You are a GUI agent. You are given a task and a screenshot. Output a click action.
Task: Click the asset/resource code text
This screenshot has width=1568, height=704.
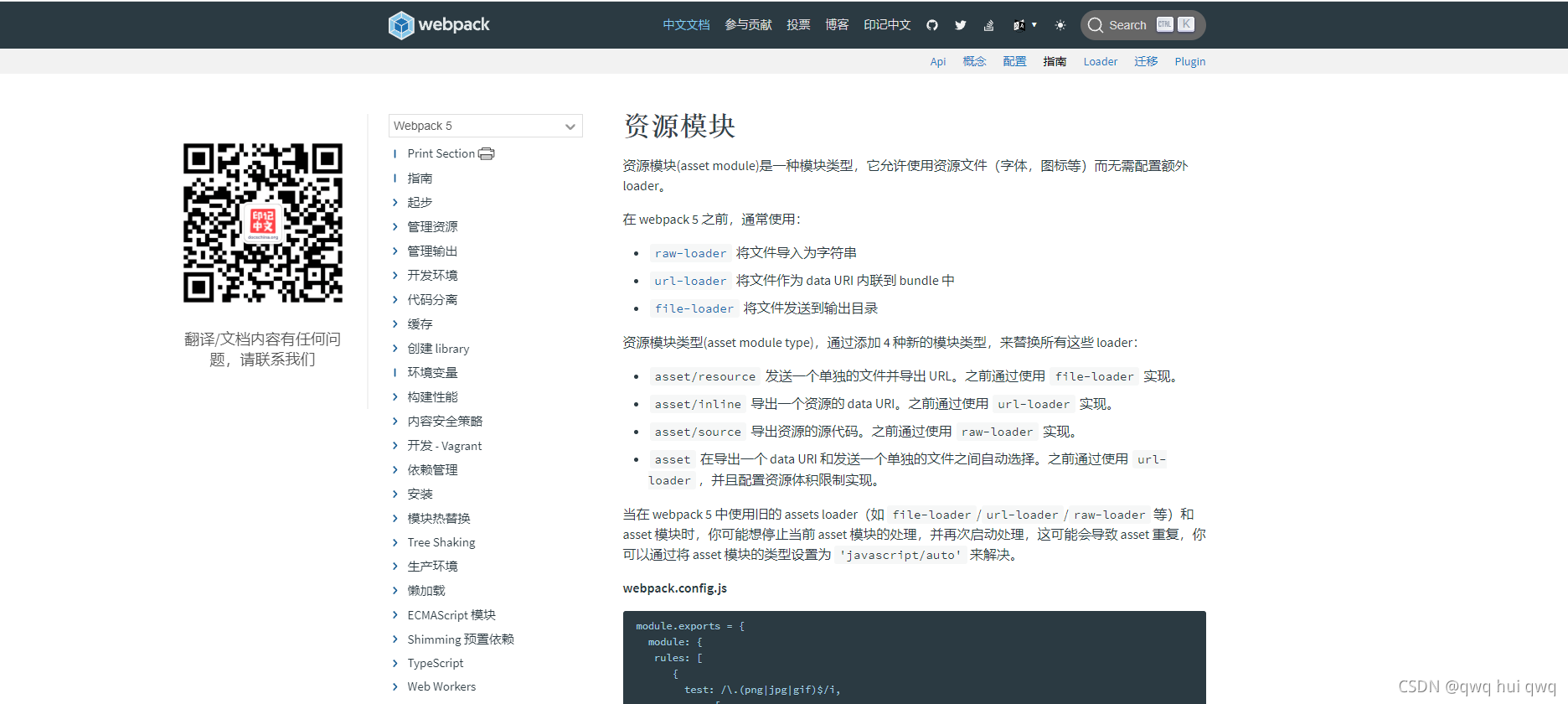[x=705, y=376]
